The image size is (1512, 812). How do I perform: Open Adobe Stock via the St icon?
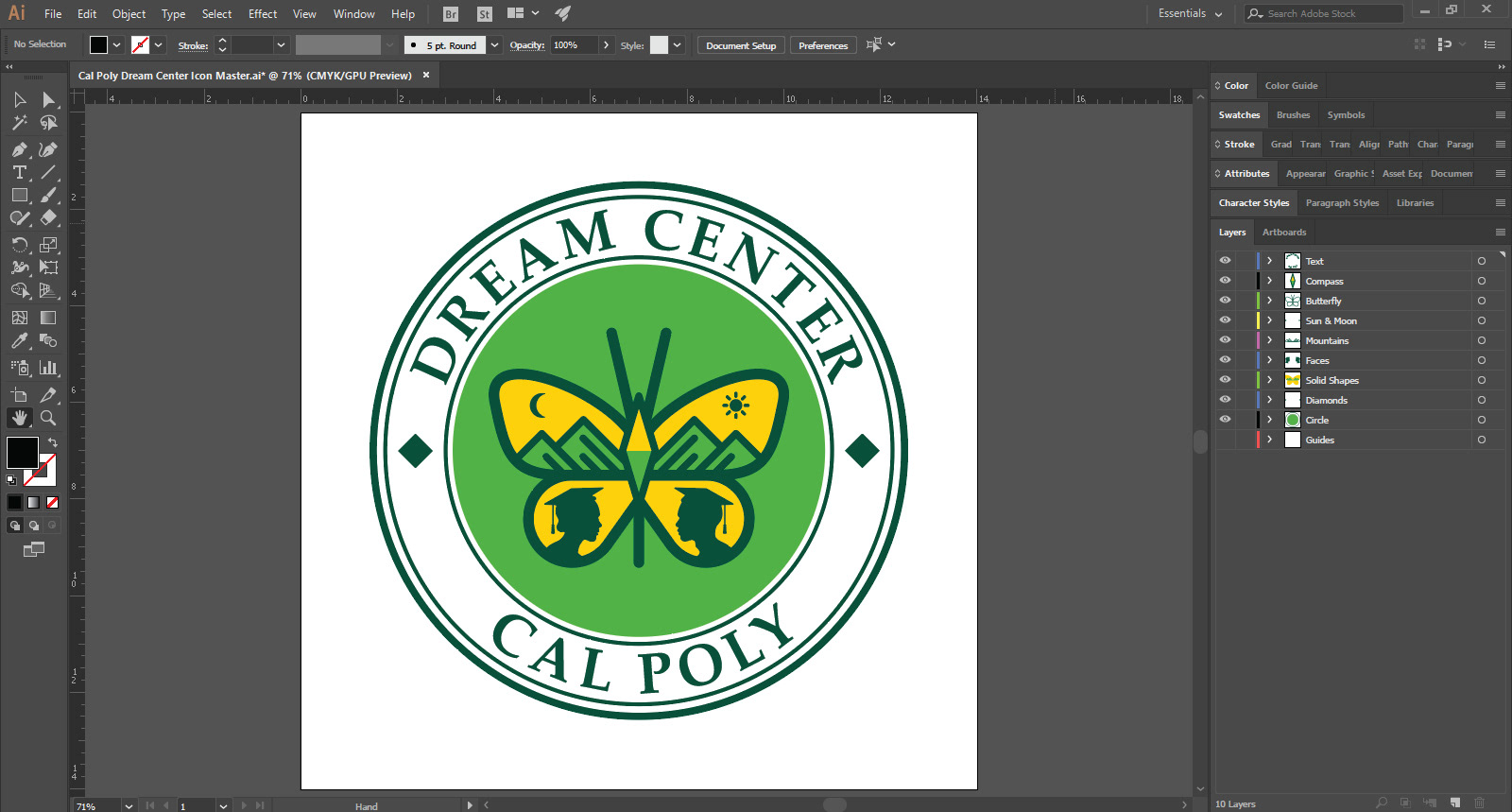484,14
